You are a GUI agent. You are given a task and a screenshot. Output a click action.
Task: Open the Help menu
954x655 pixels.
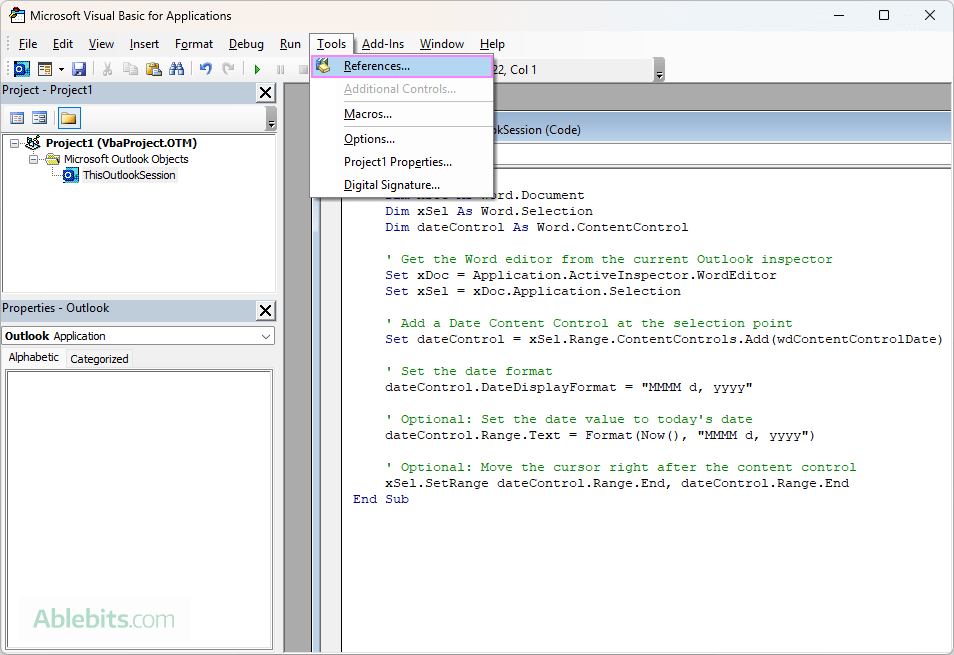tap(492, 44)
